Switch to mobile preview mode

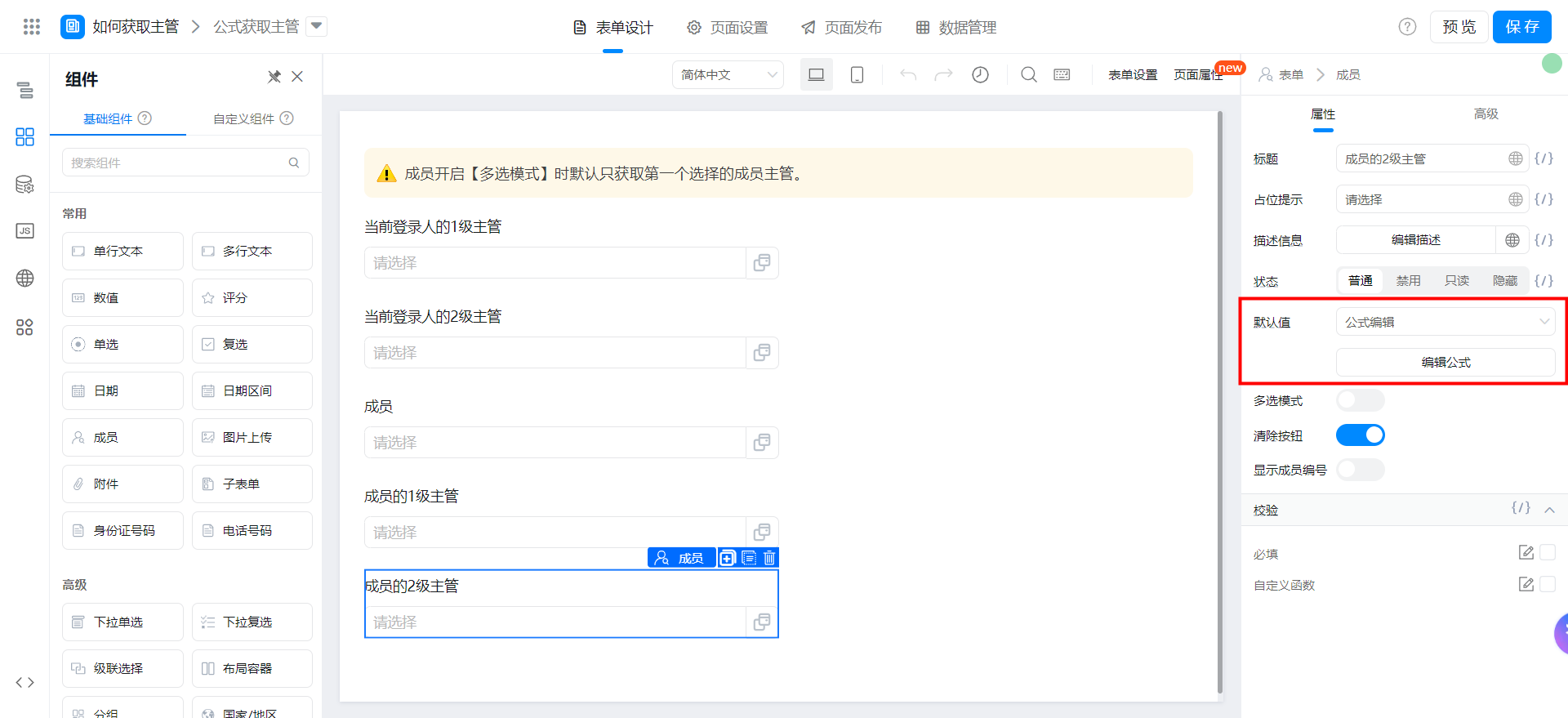(x=857, y=74)
